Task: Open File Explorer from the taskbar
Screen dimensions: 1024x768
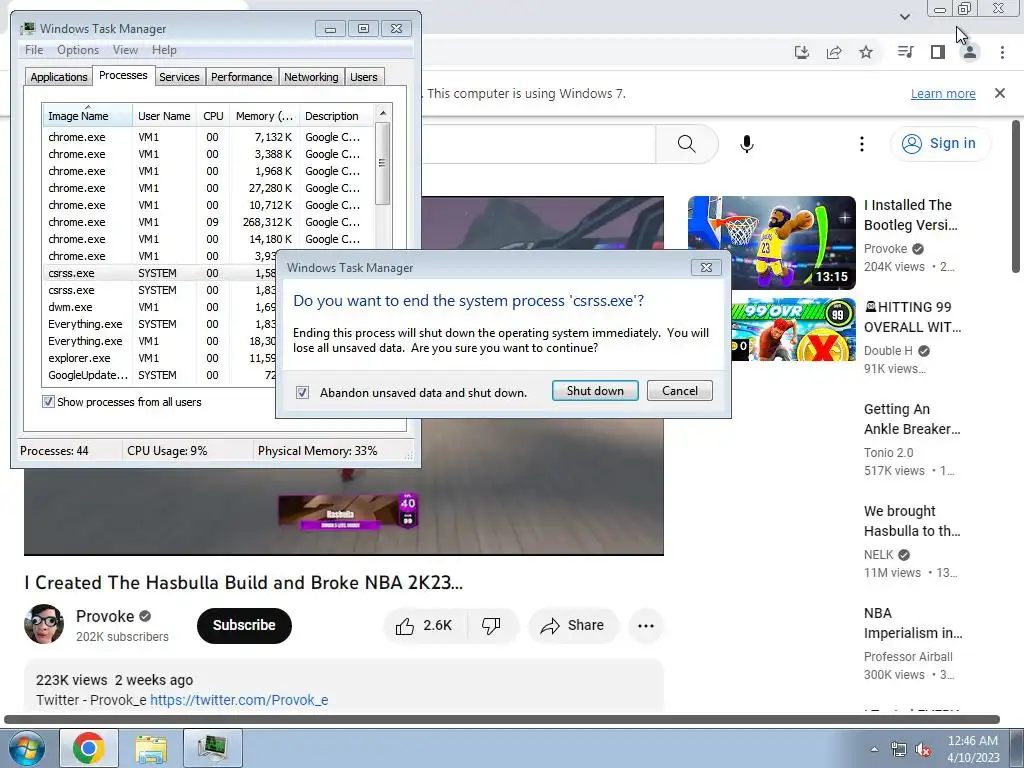Action: (151, 748)
